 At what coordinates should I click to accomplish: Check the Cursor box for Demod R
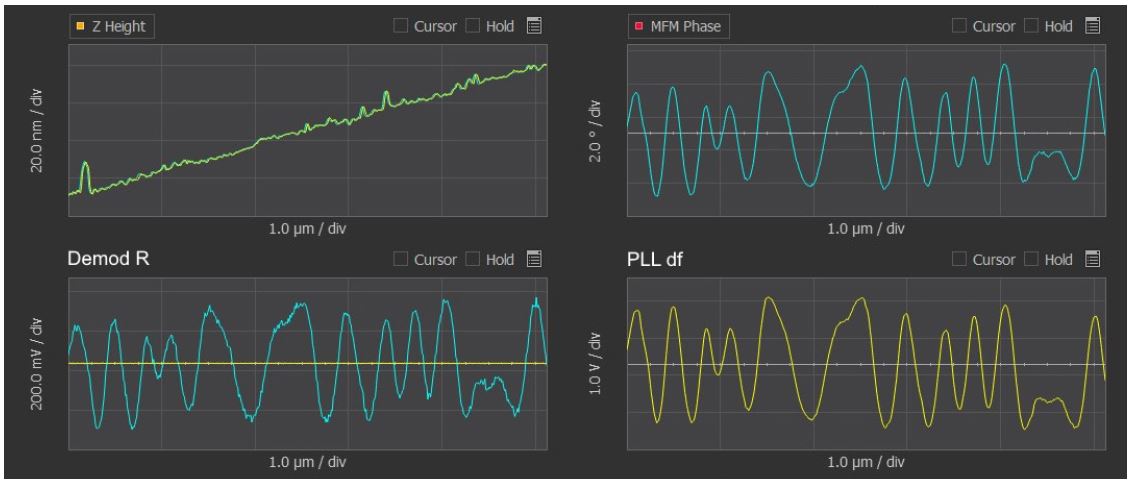tap(401, 260)
